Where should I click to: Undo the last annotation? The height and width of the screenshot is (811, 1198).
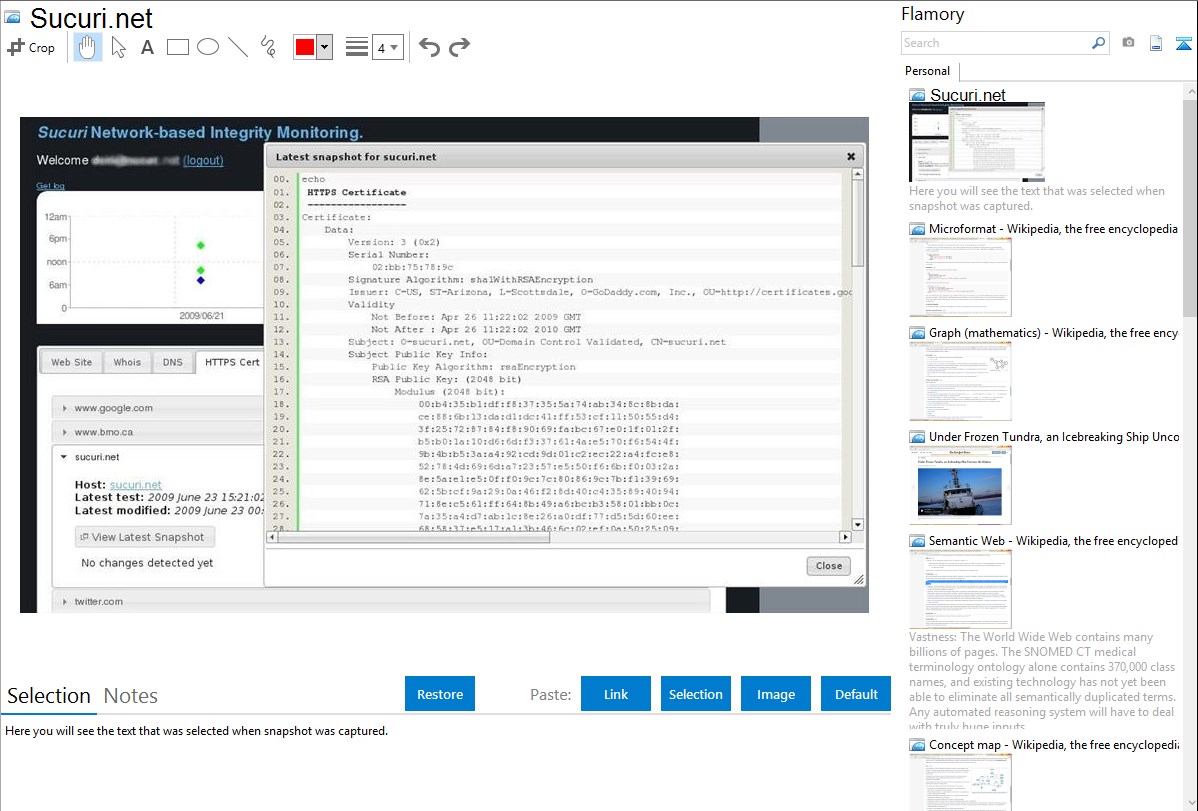[x=429, y=47]
